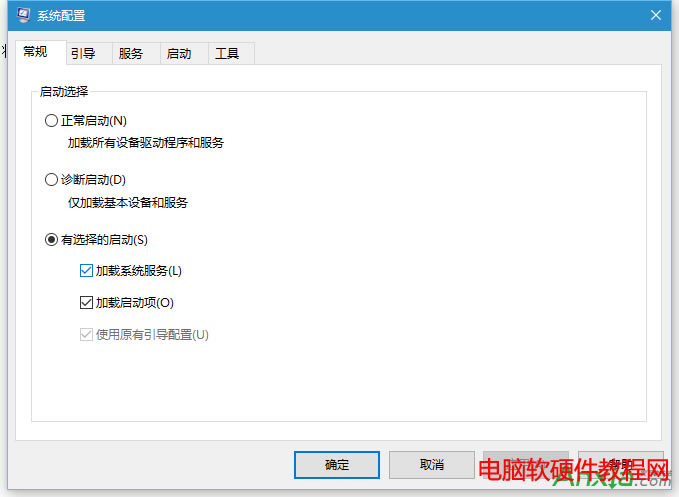The height and width of the screenshot is (497, 679).
Task: Go to the 启动 tab
Action: tap(179, 54)
